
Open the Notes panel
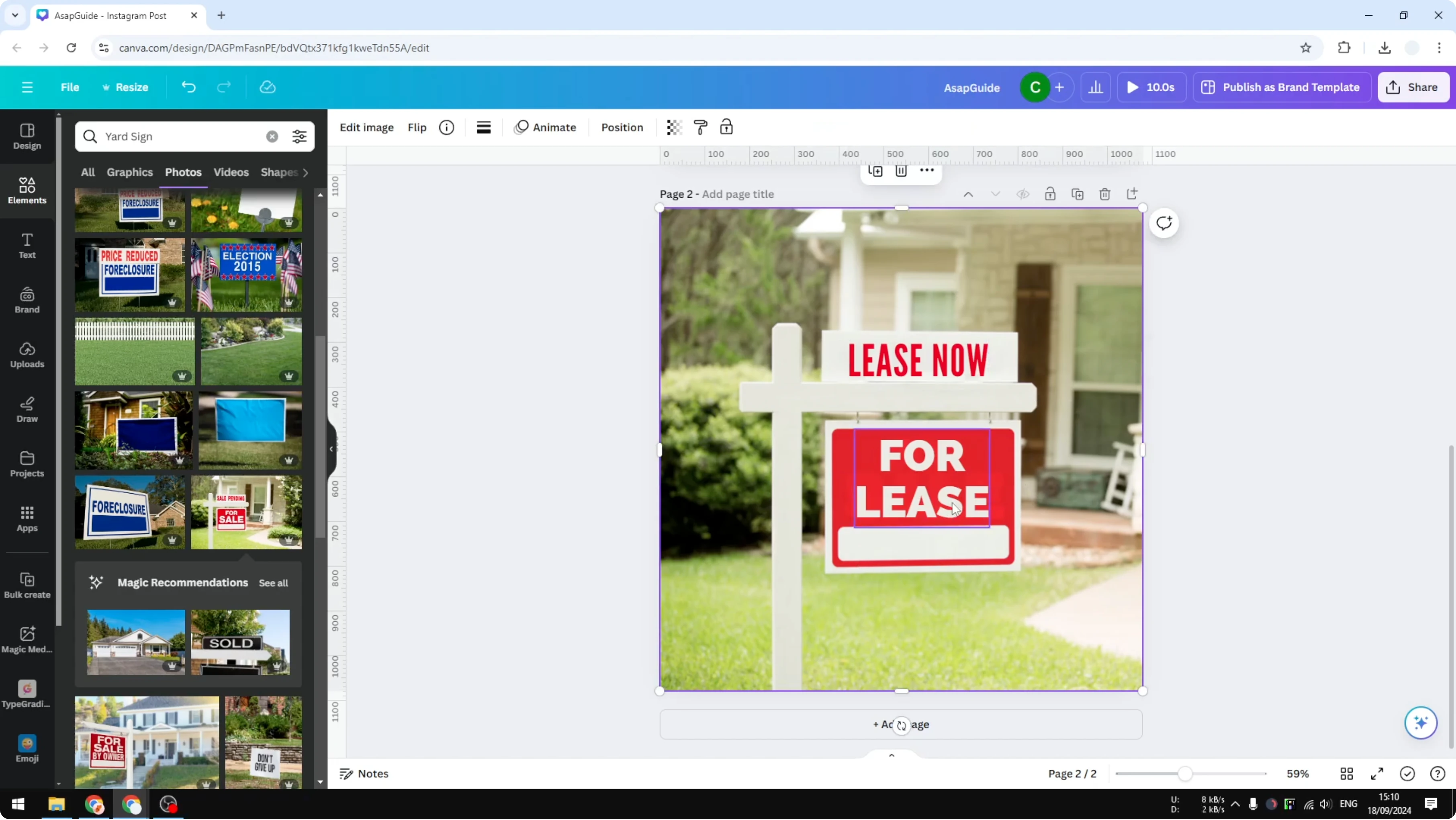(364, 774)
